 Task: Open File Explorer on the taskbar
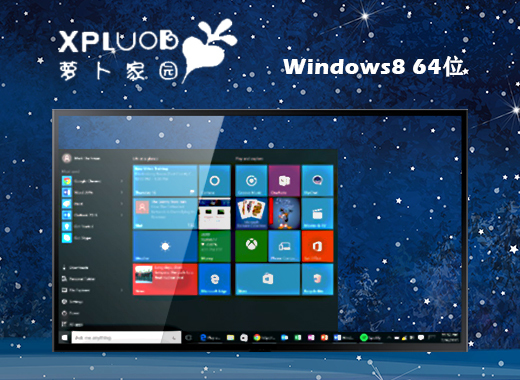(x=230, y=338)
